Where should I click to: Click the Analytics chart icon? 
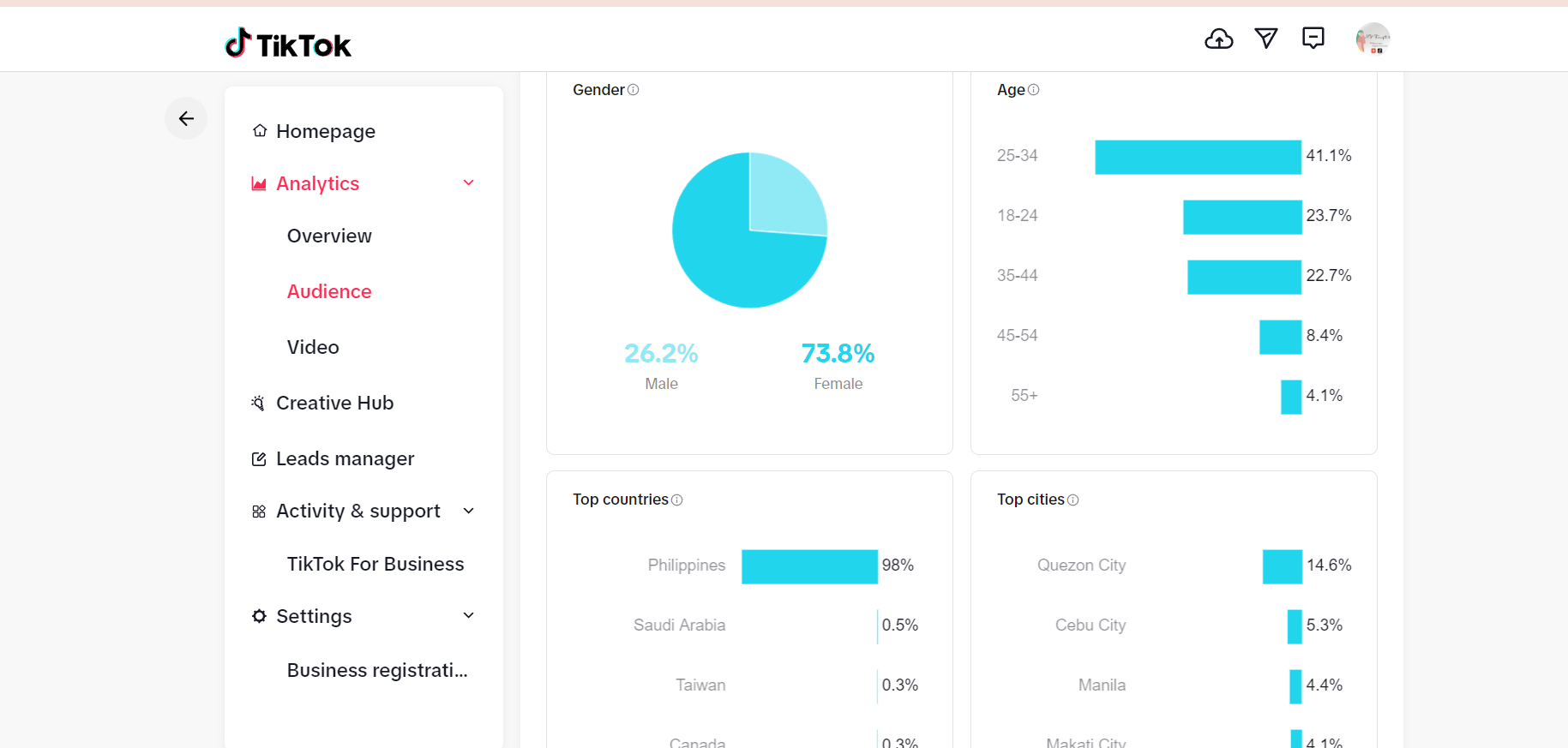259,183
